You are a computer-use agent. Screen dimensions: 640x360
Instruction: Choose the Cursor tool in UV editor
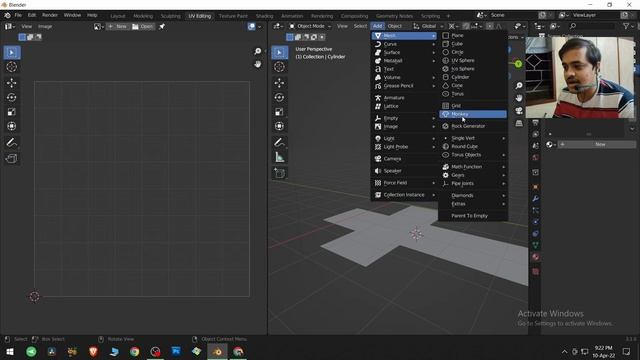click(11, 67)
